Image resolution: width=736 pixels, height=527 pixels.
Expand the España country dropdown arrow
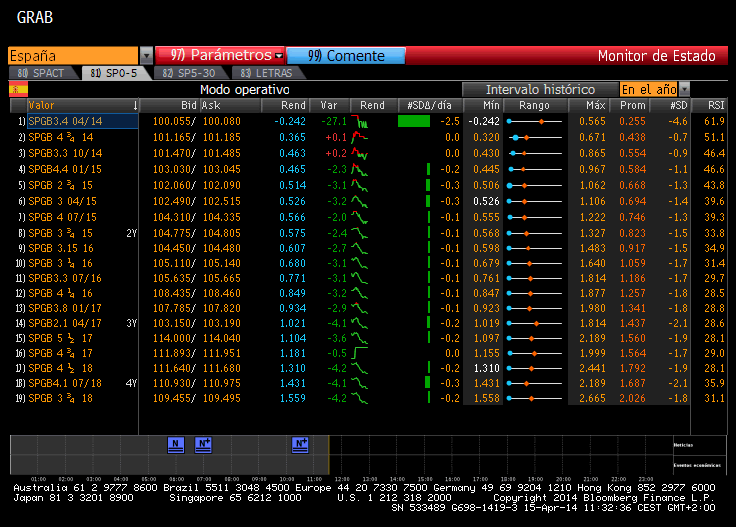pyautogui.click(x=146, y=56)
